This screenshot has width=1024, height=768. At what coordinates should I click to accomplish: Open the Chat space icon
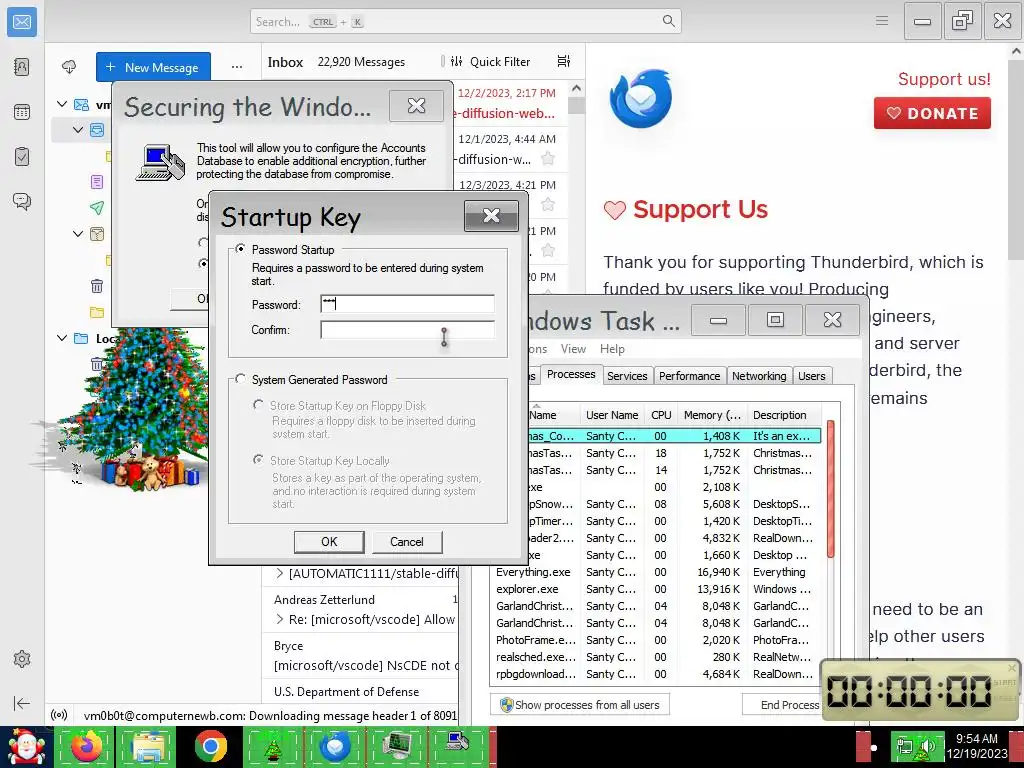[22, 201]
